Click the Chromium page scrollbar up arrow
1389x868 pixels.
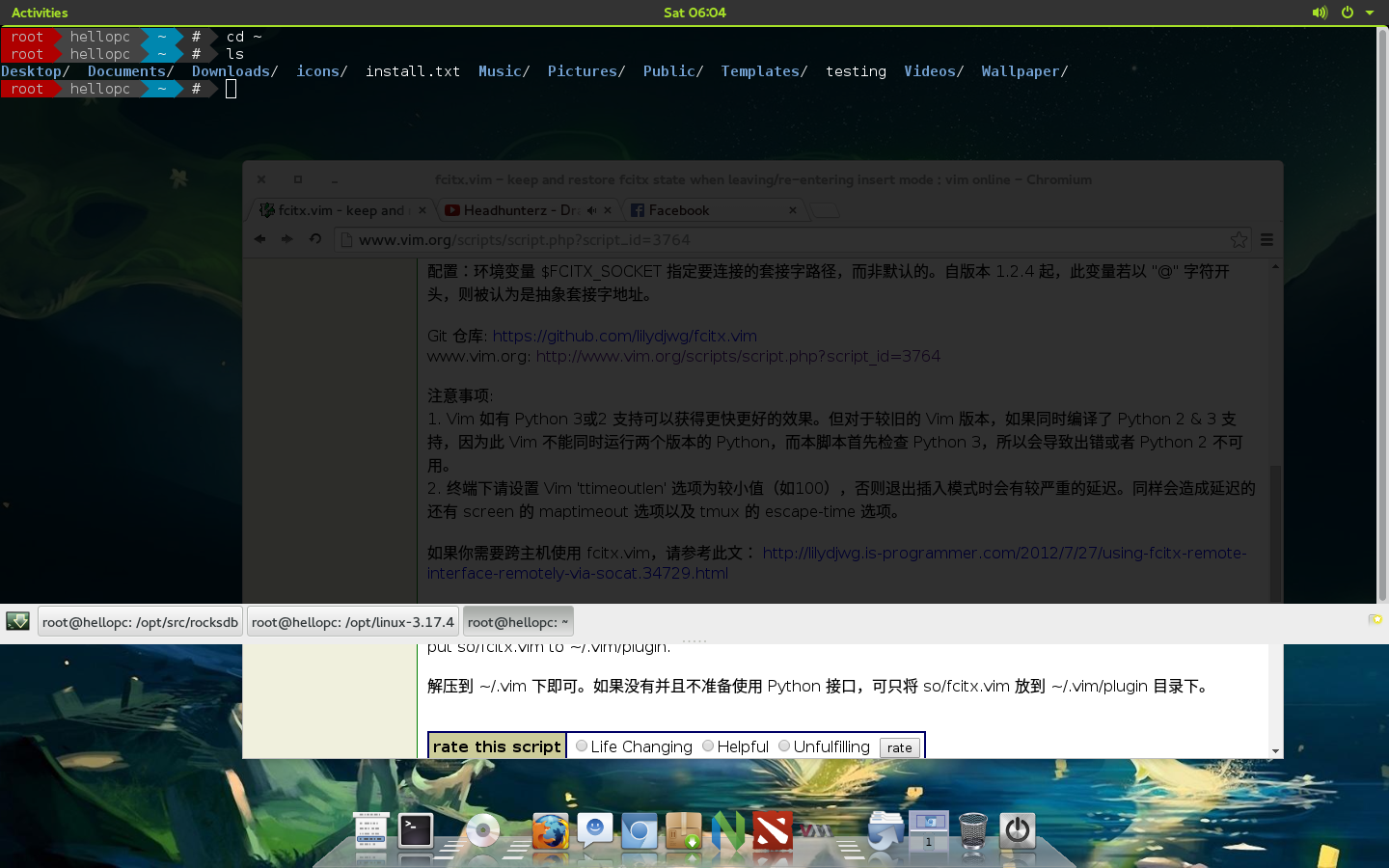tap(1275, 266)
